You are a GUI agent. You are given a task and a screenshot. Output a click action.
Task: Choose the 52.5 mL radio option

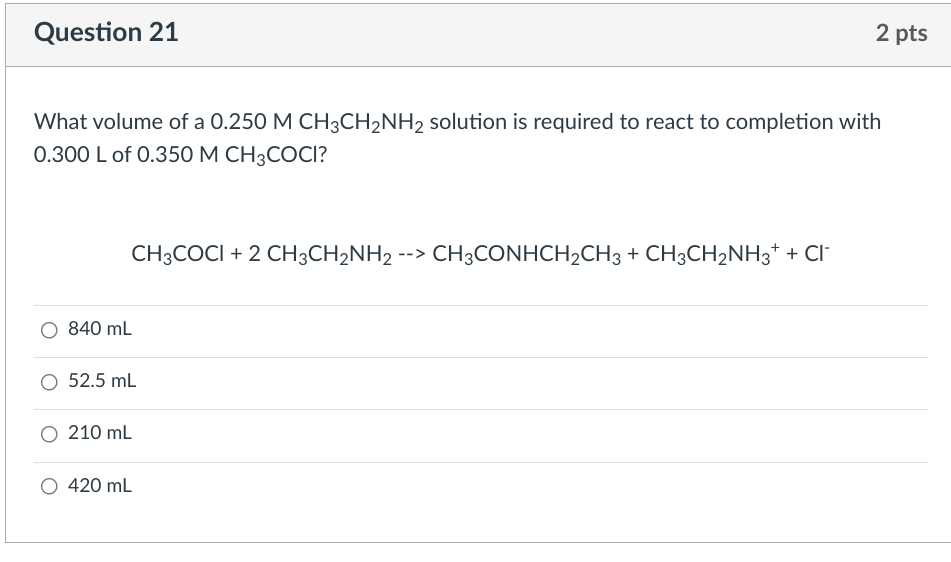[49, 382]
